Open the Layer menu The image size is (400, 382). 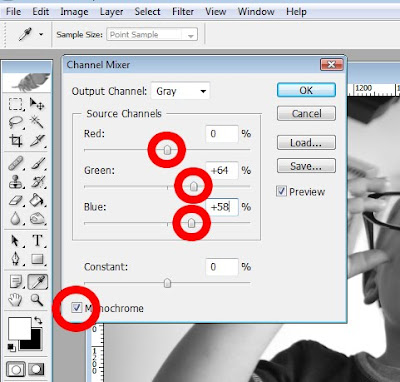coord(111,12)
